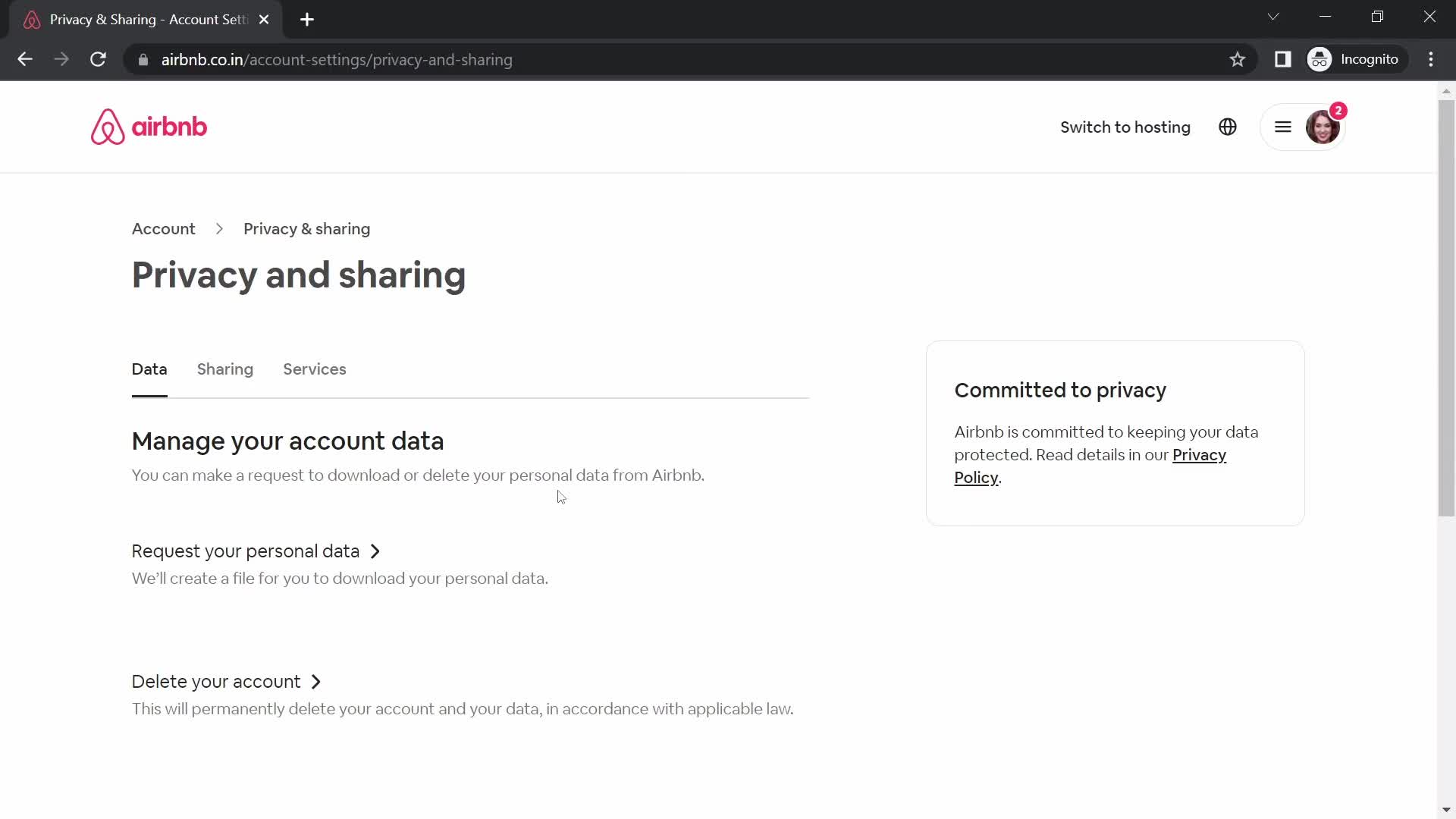Bookmark this page with star icon
The height and width of the screenshot is (819, 1456).
click(1237, 59)
